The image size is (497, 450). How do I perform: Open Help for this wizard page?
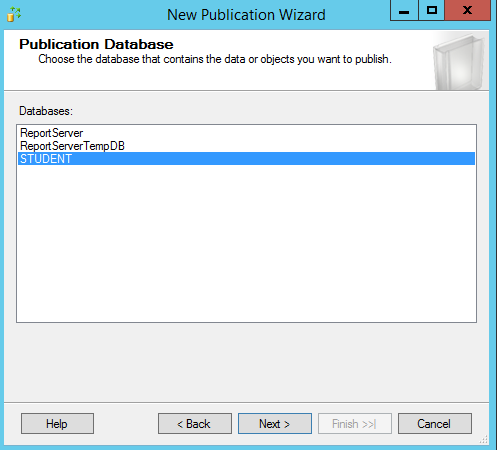[57, 424]
